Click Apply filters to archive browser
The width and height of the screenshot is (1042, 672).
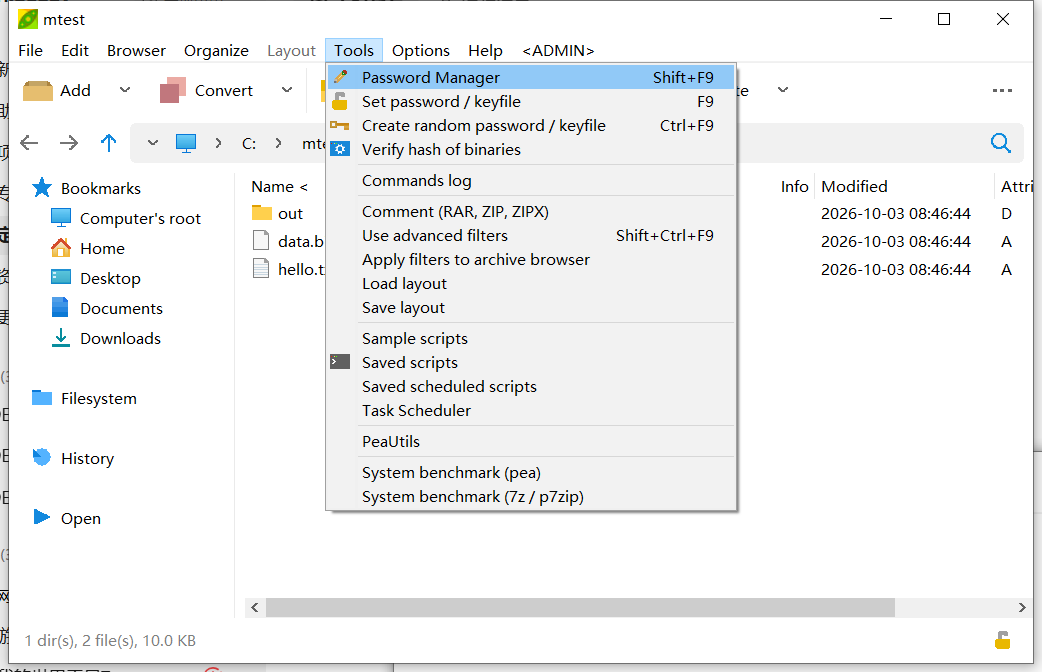(x=531, y=259)
